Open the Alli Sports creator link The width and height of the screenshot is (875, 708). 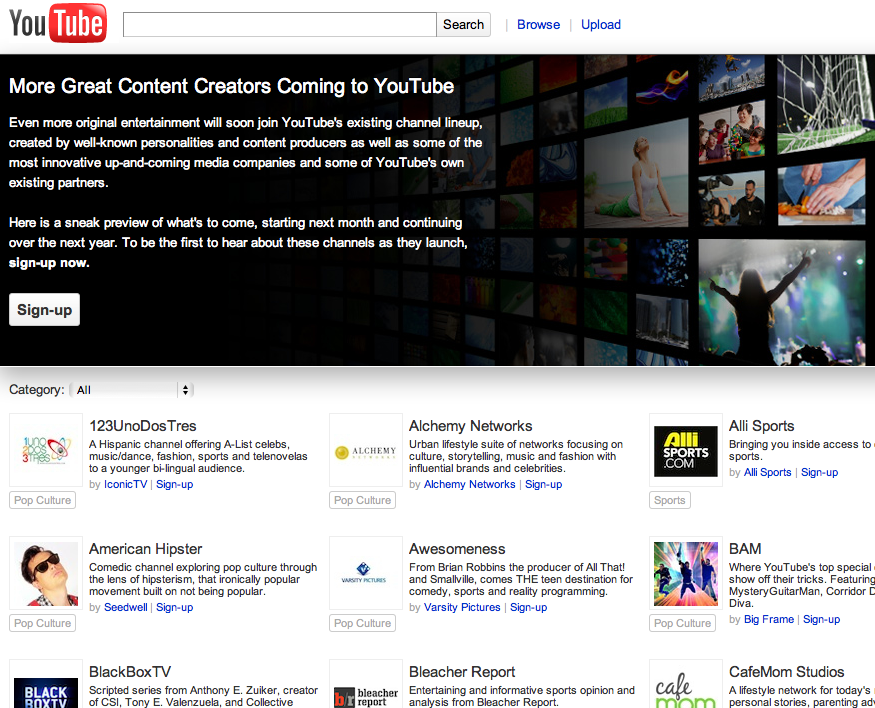coord(767,472)
